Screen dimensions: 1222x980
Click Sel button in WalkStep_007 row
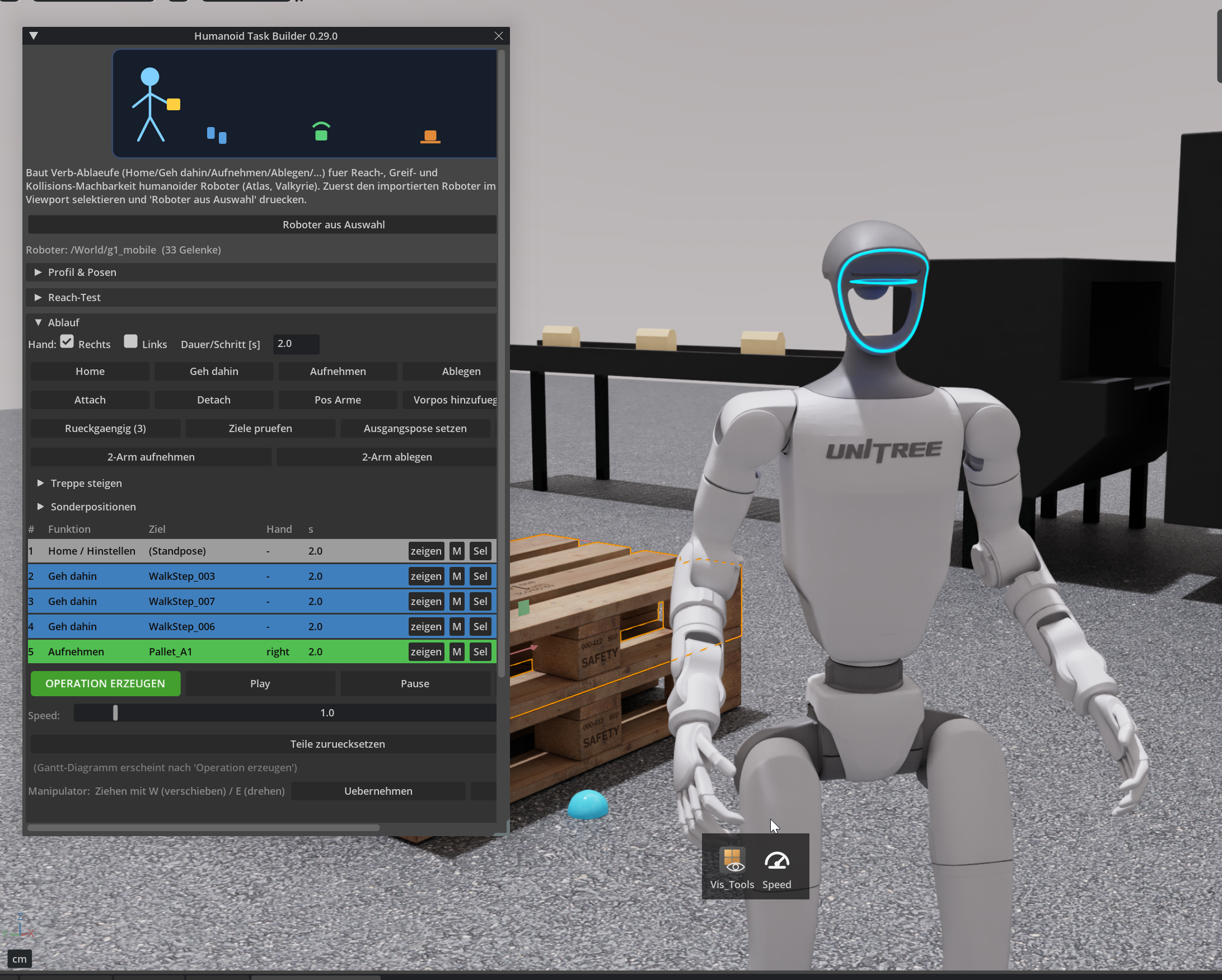[480, 602]
